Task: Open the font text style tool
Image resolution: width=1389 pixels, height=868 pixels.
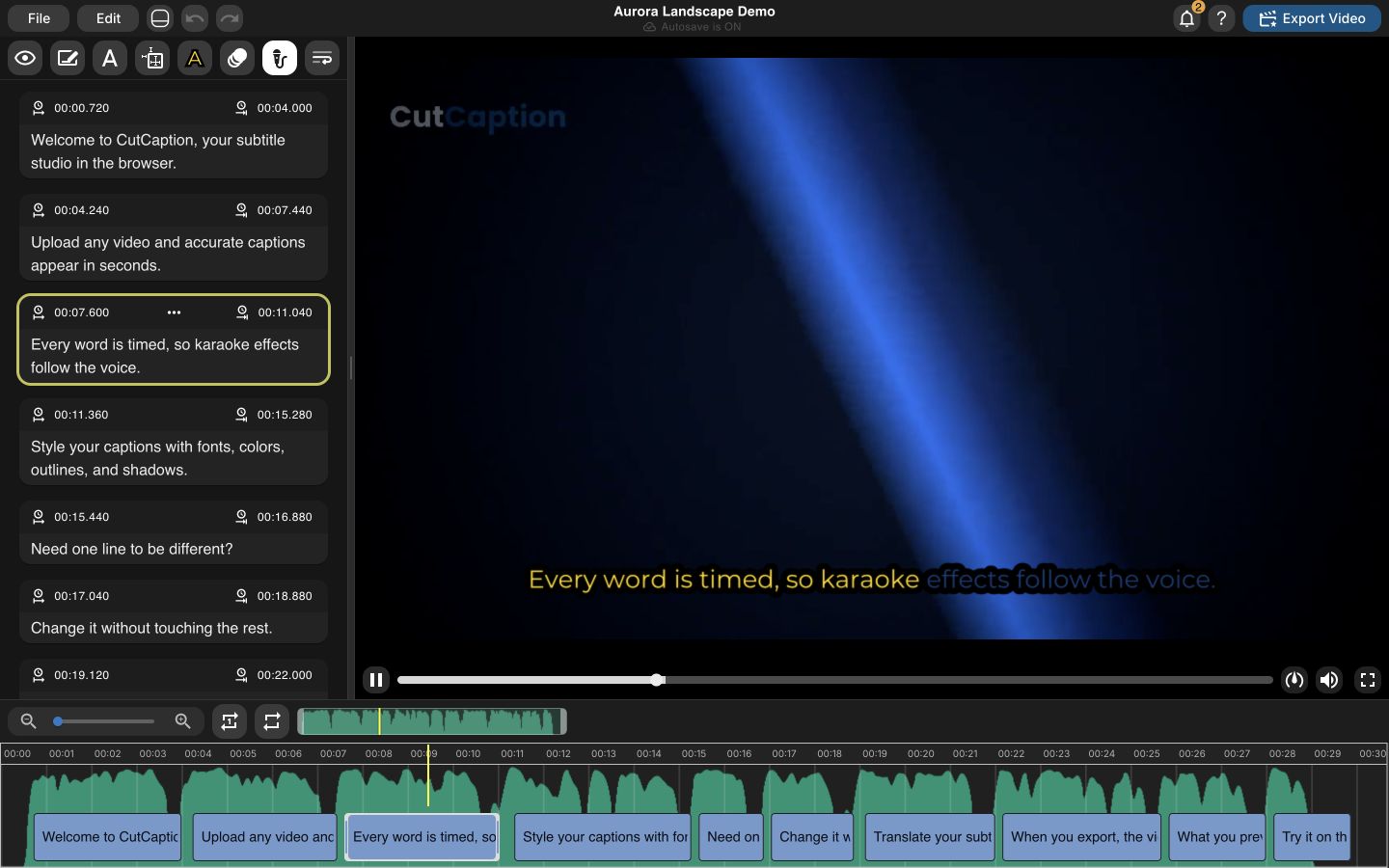Action: (110, 59)
